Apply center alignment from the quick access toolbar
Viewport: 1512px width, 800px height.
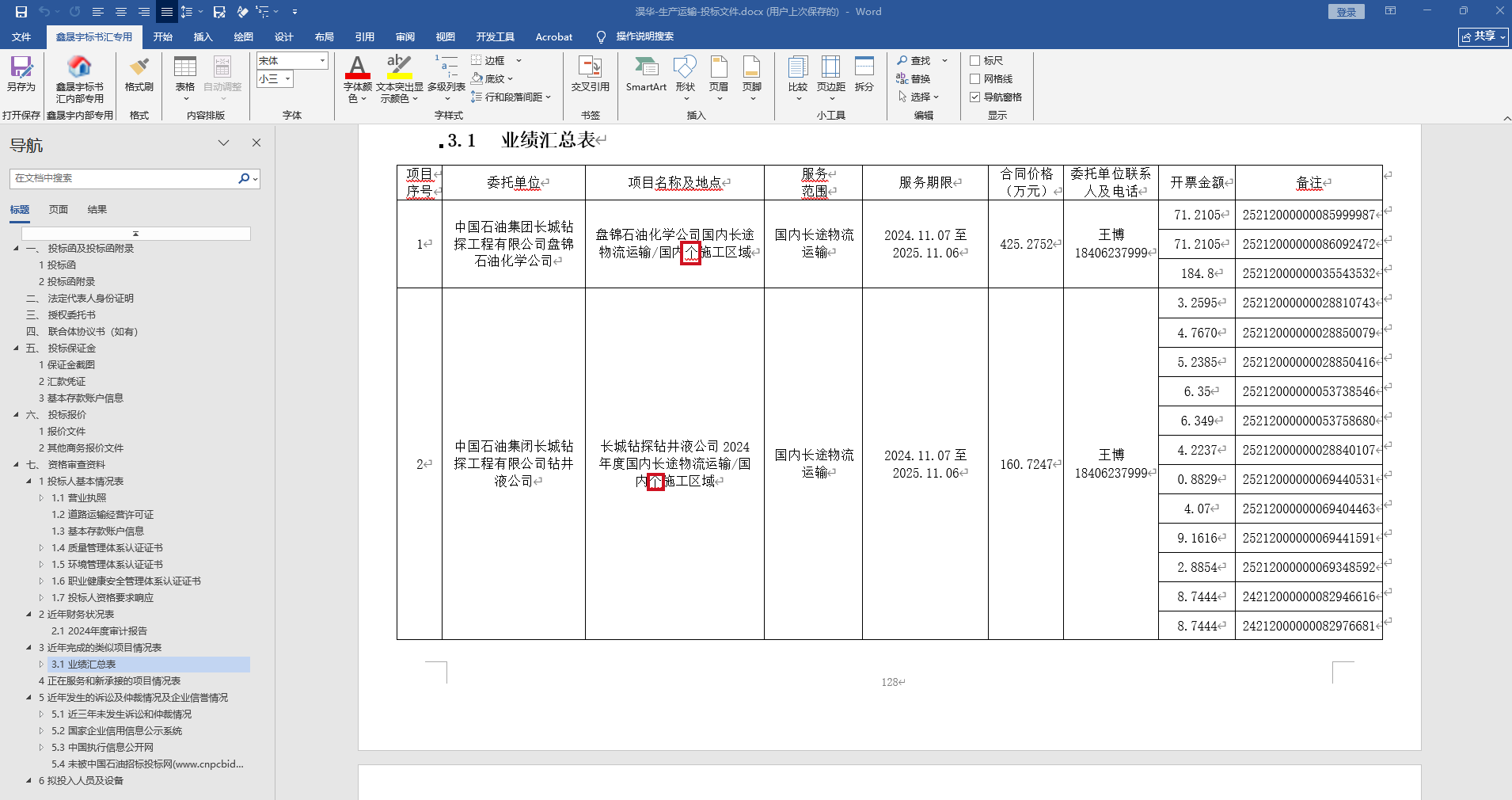(x=121, y=12)
